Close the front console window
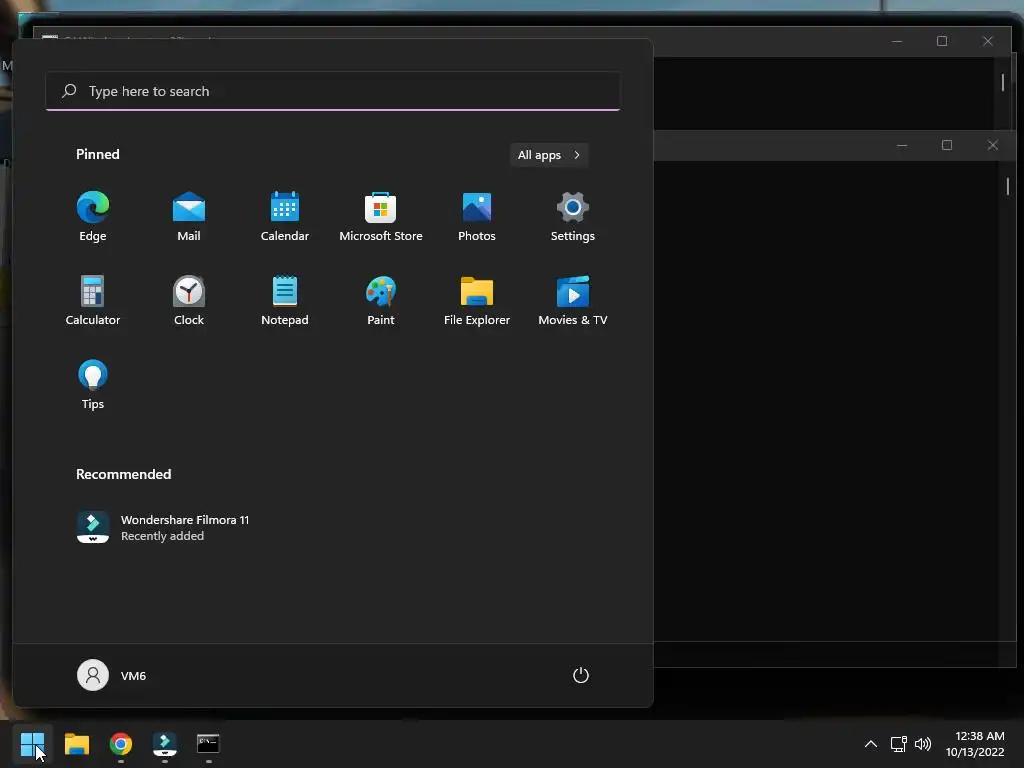This screenshot has height=768, width=1024. 993,145
